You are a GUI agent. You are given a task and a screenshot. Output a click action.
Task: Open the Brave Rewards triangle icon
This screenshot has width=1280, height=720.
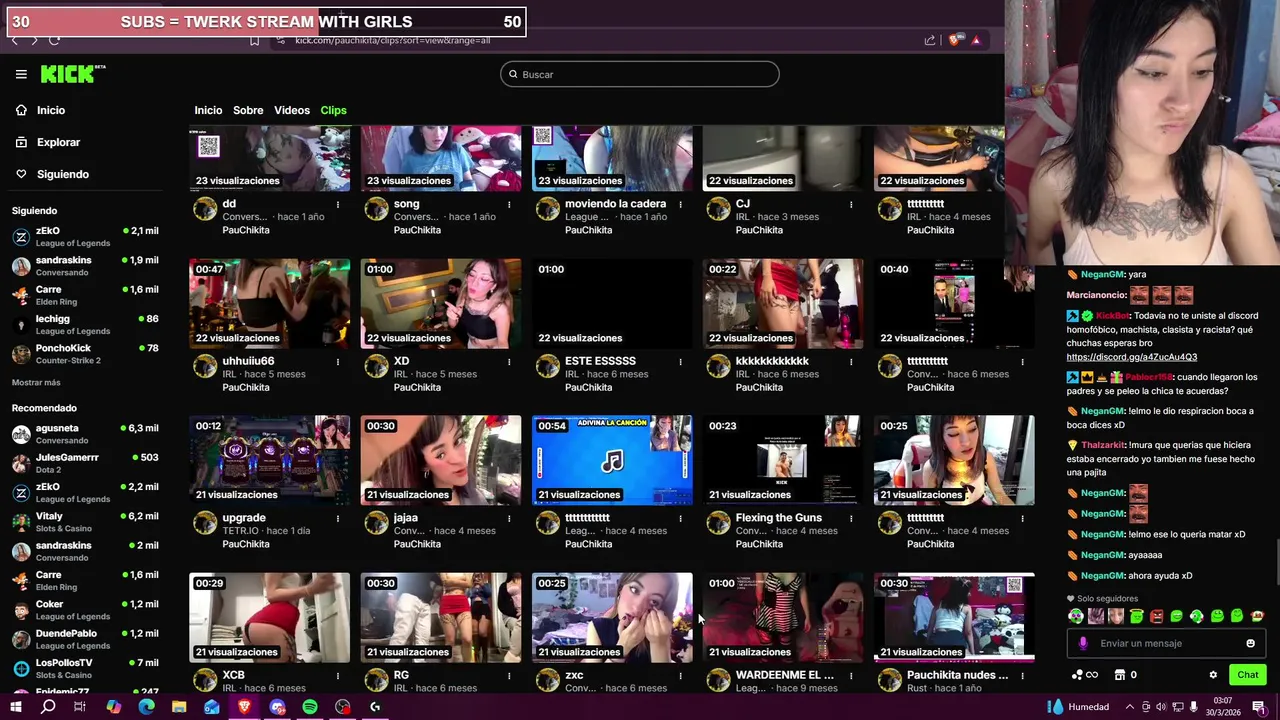click(x=976, y=40)
